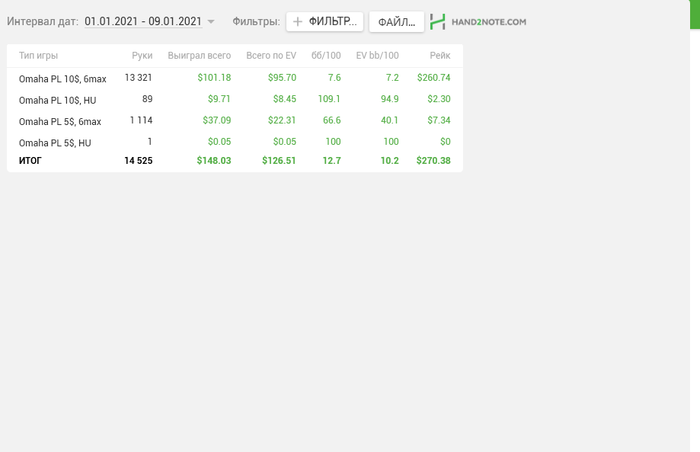Click the ИТОГ total row label
Image resolution: width=700 pixels, height=452 pixels.
tap(30, 161)
